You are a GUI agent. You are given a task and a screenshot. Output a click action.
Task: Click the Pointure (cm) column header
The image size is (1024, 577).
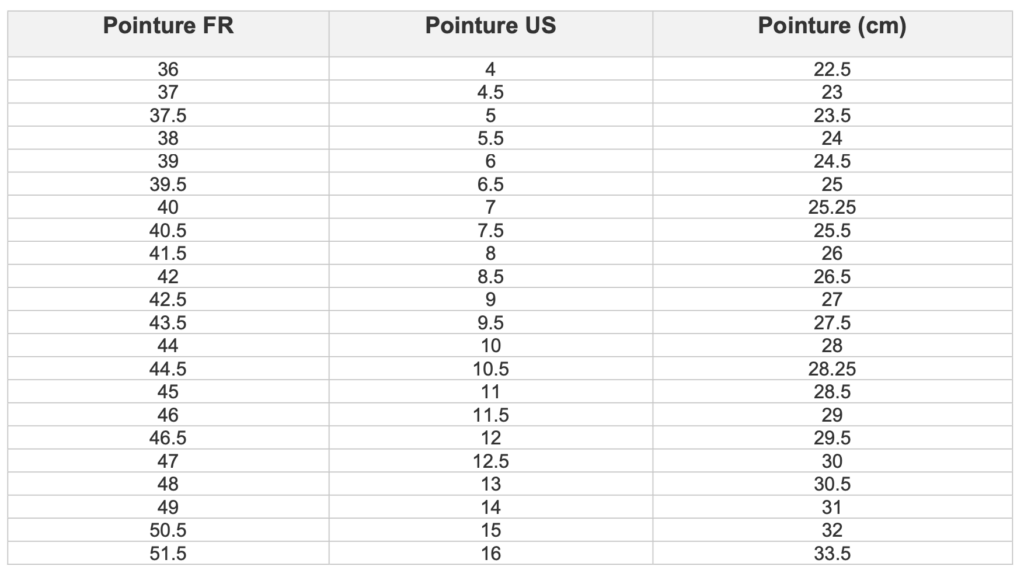[x=832, y=27]
